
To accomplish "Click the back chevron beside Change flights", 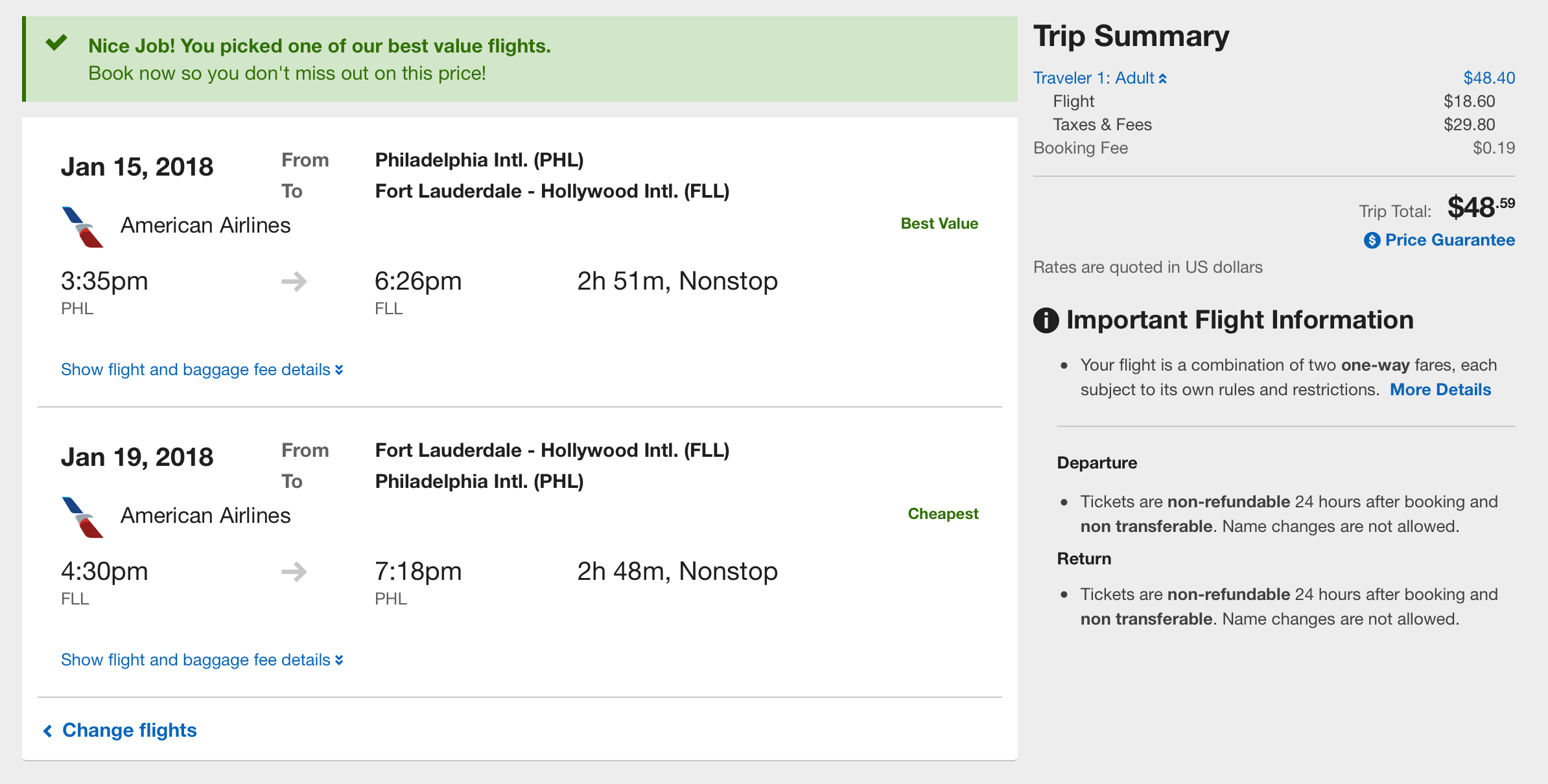I will pos(48,731).
